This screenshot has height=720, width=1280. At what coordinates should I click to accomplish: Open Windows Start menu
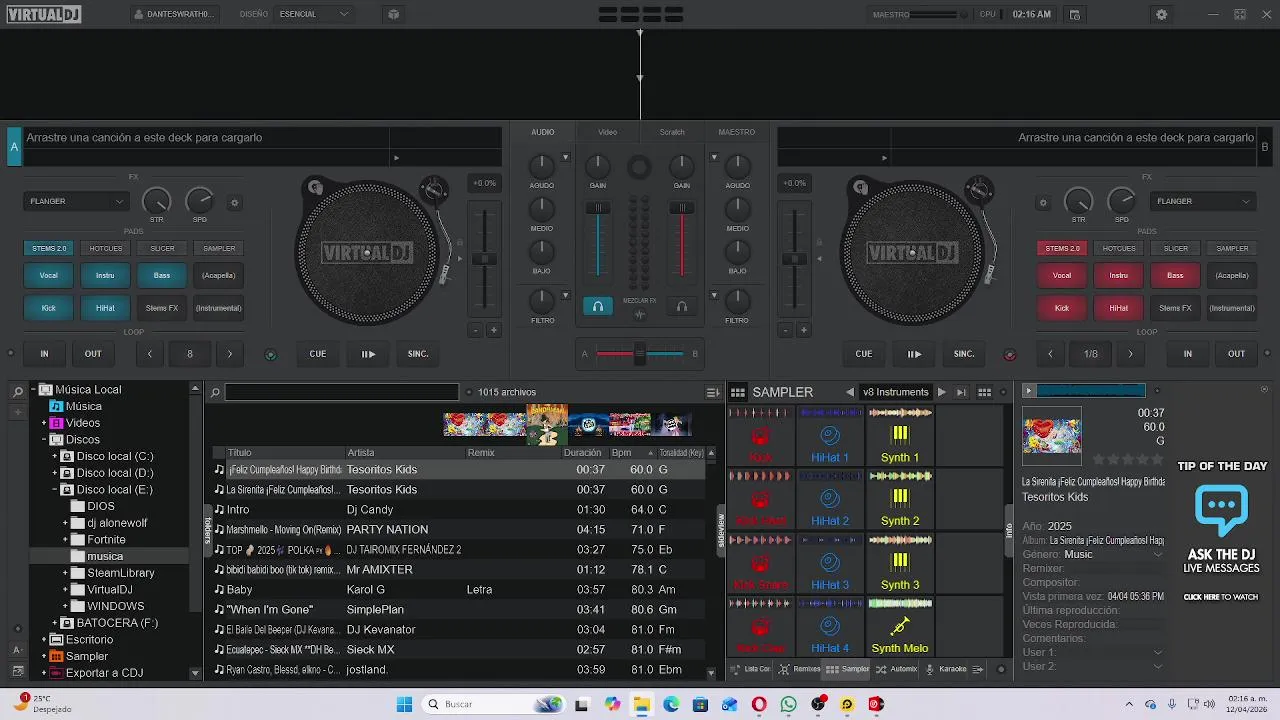(x=404, y=705)
